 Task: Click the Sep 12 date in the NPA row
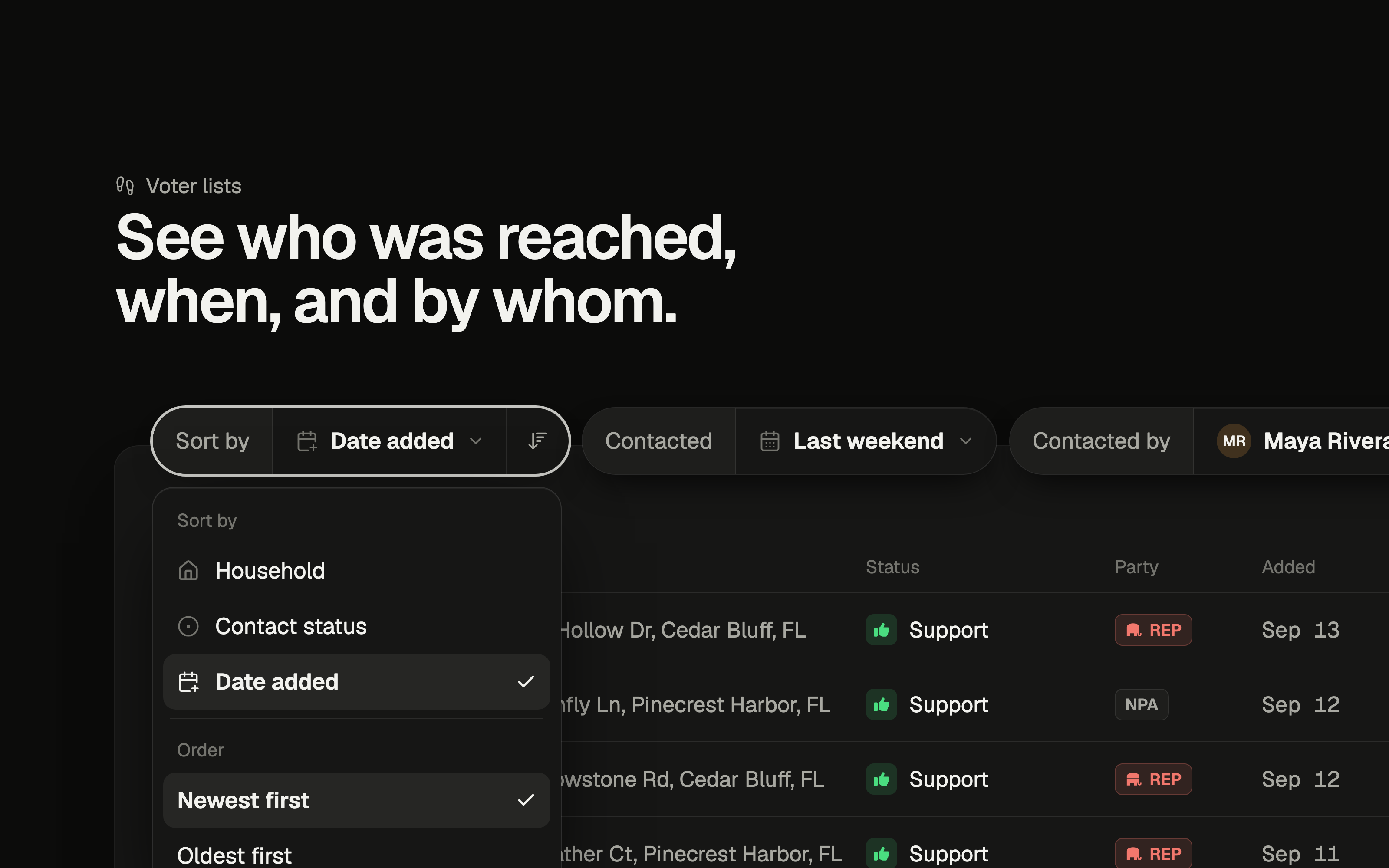point(1300,704)
